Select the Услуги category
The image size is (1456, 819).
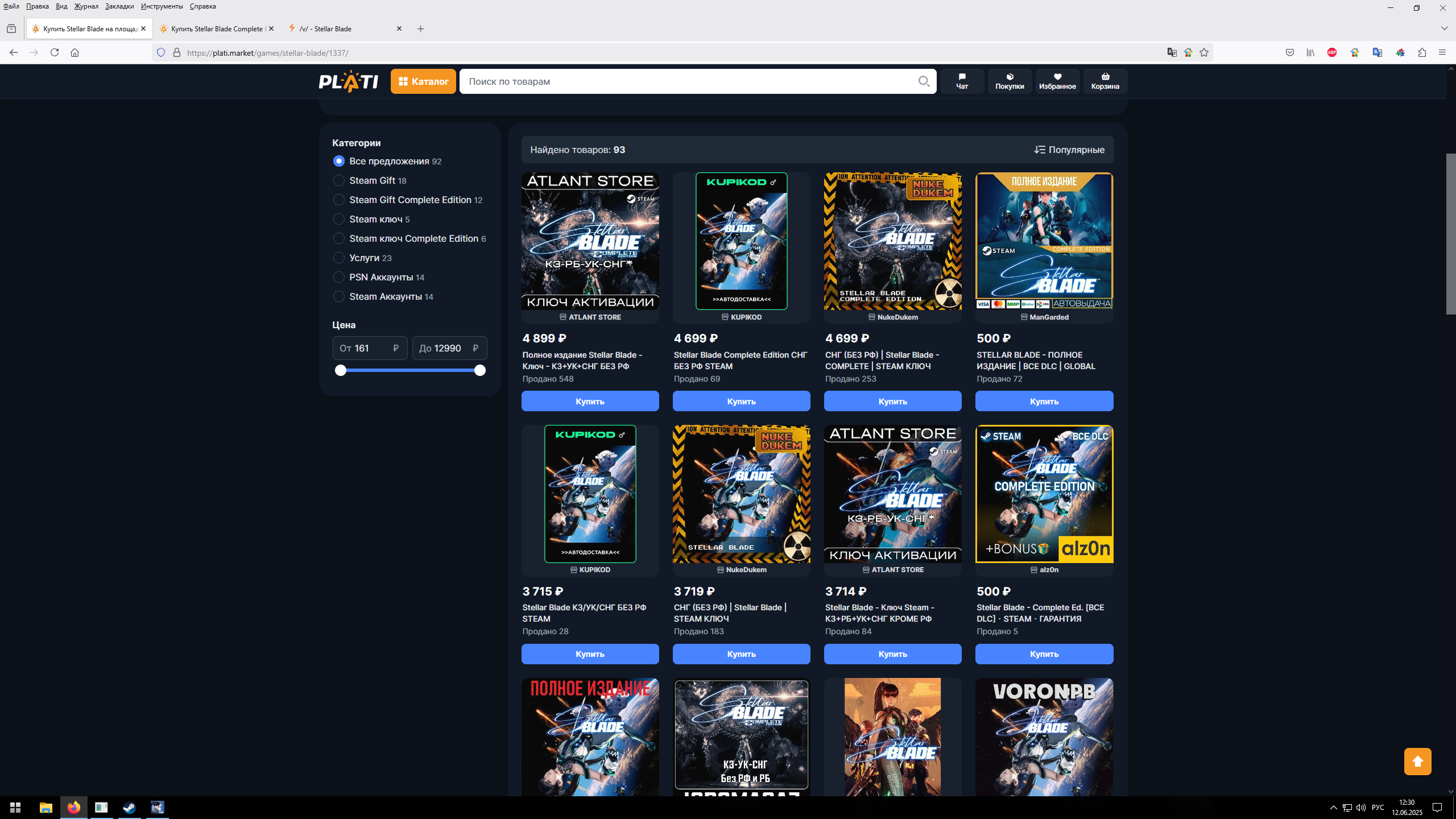[x=362, y=258]
